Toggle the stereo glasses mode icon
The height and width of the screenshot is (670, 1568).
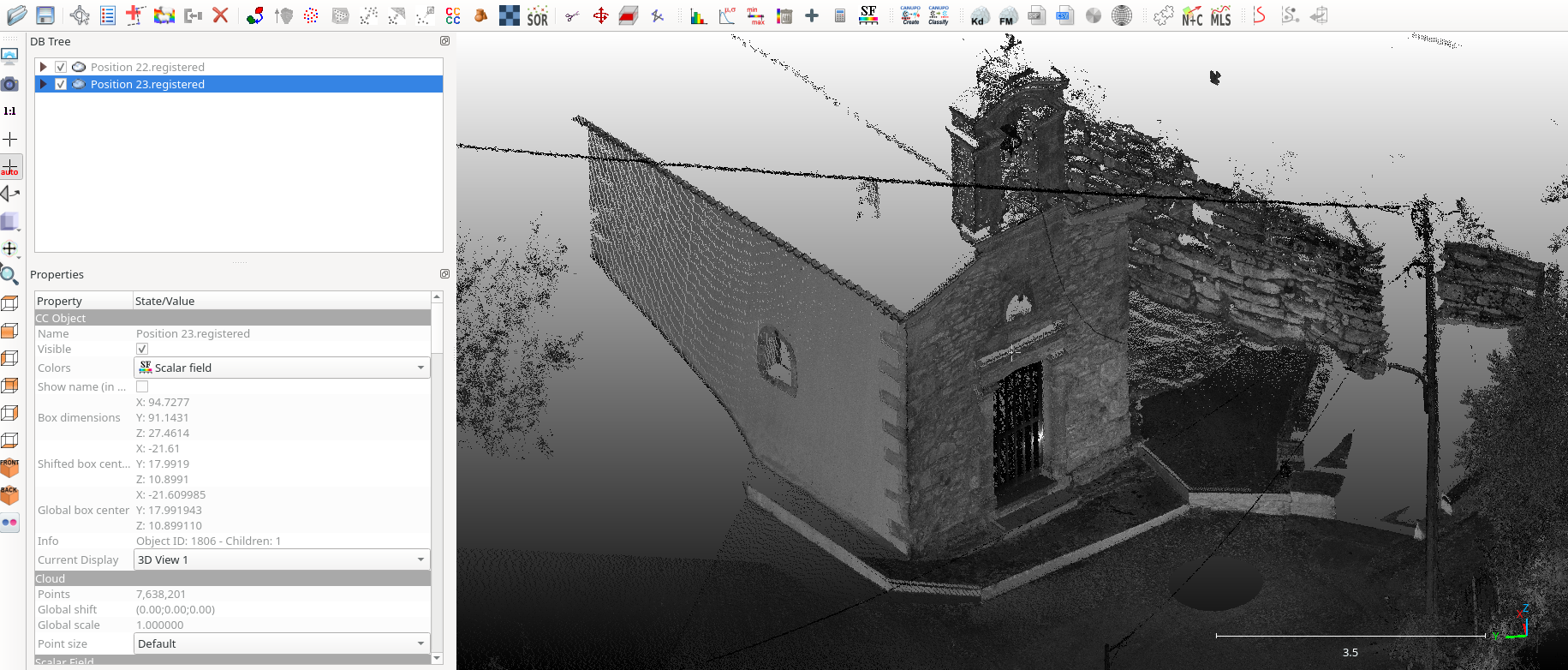[10, 523]
